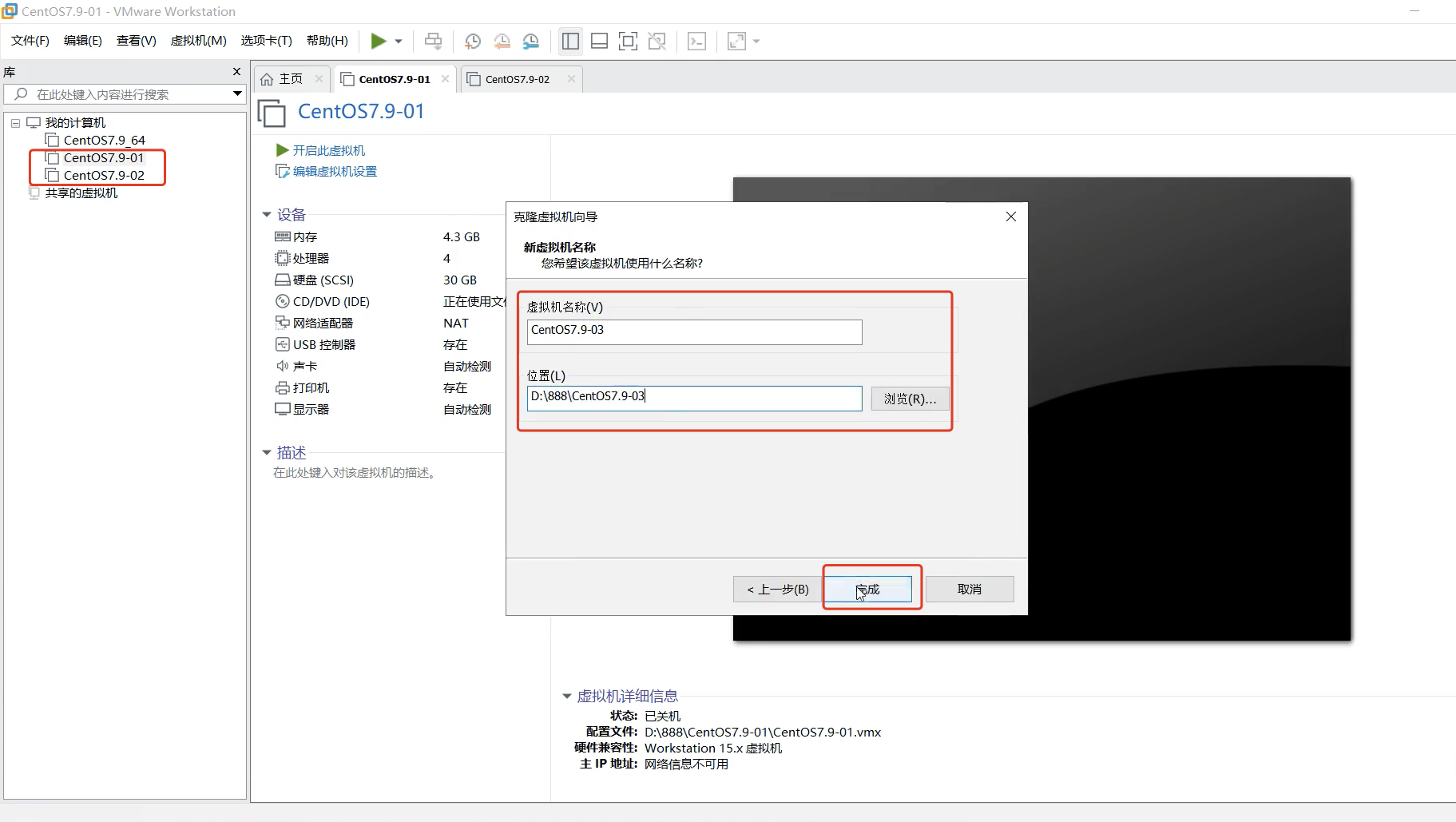
Task: Click the 4.3 GB memory value
Action: (462, 237)
